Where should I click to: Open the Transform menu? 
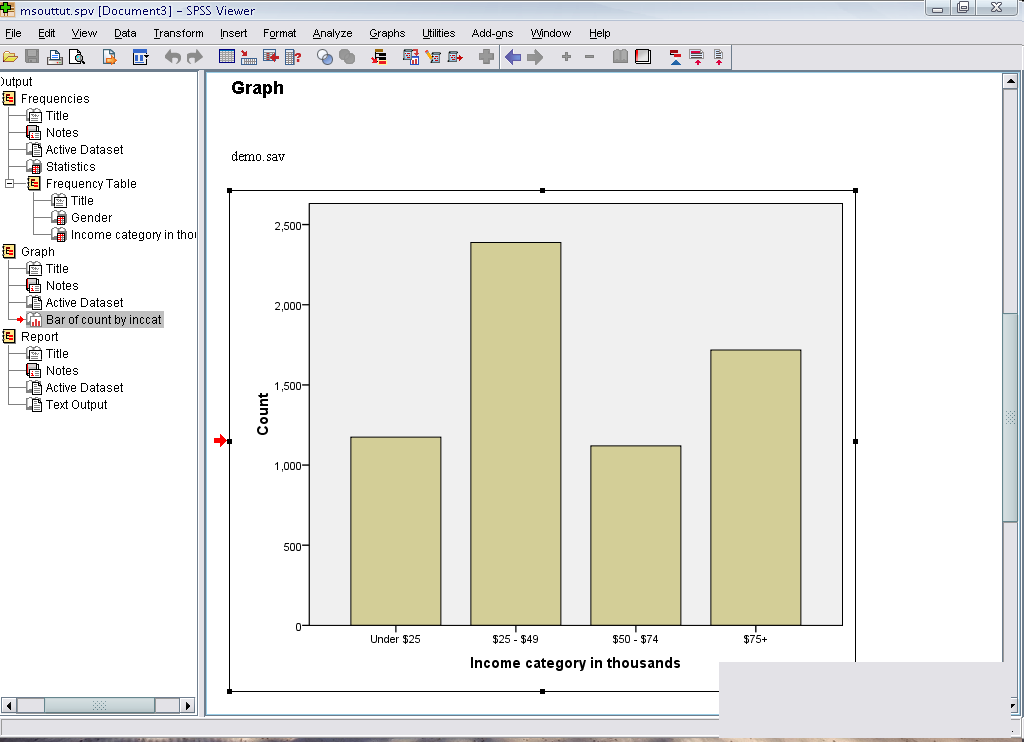click(178, 33)
